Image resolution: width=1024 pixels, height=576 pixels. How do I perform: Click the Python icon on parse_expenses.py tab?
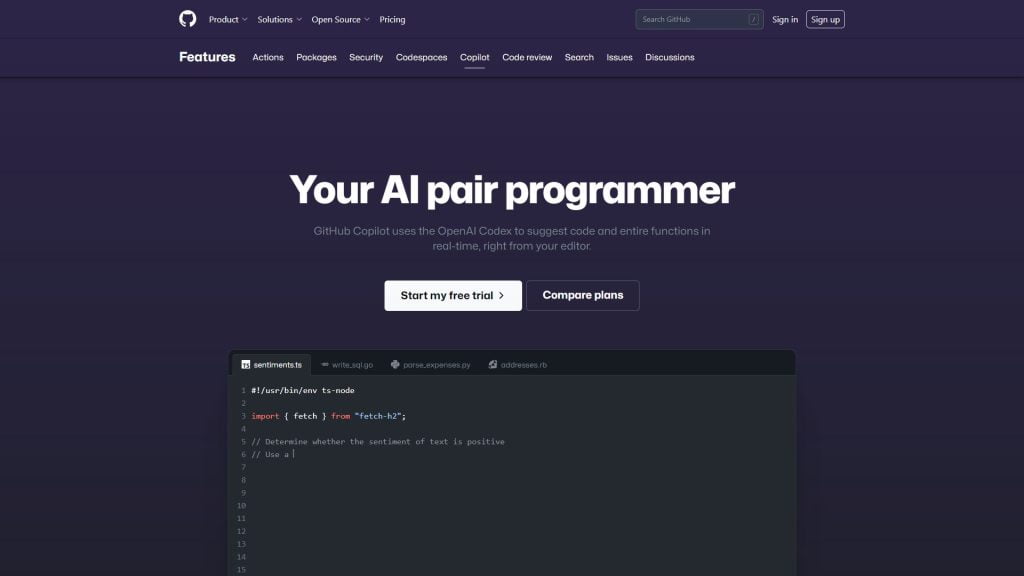[x=396, y=365]
